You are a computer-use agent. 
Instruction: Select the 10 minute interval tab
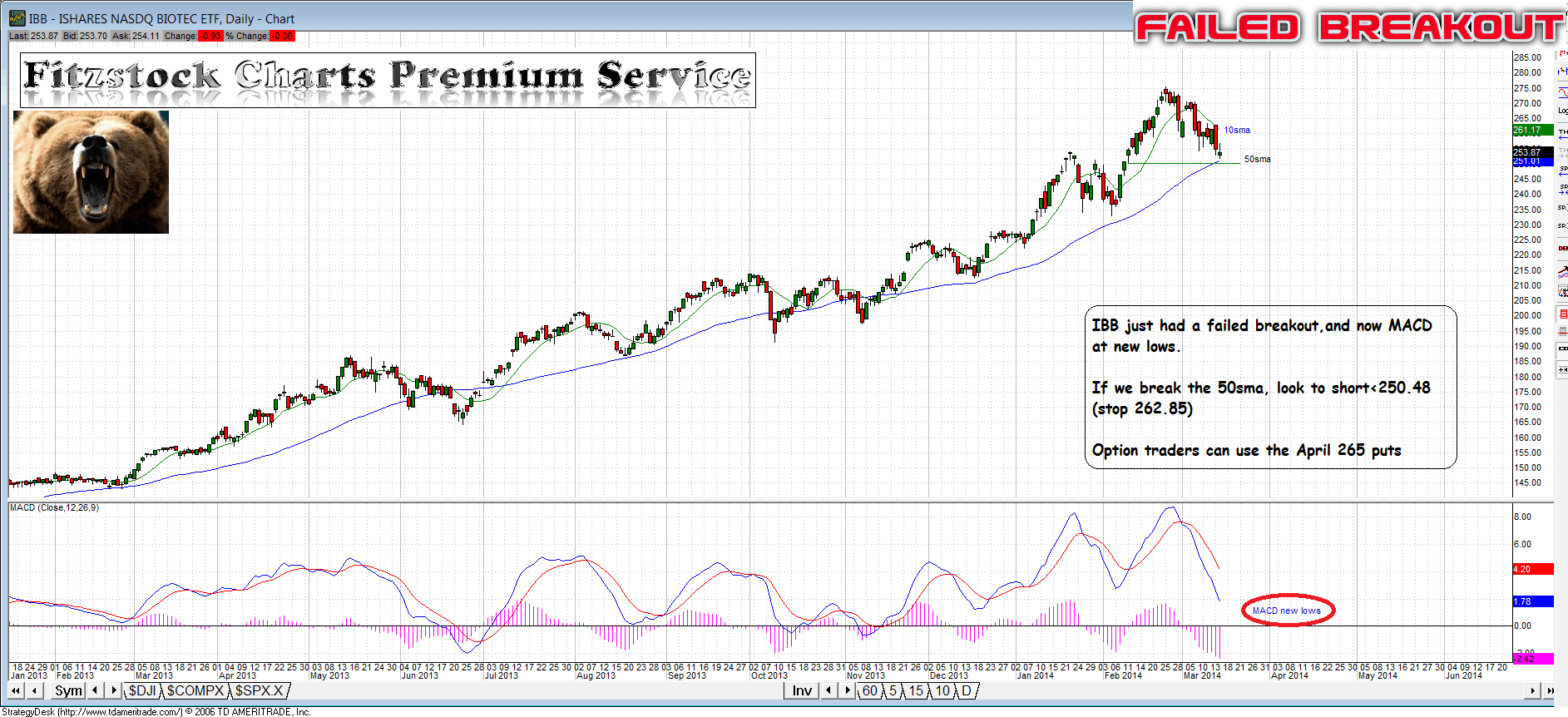tap(942, 690)
